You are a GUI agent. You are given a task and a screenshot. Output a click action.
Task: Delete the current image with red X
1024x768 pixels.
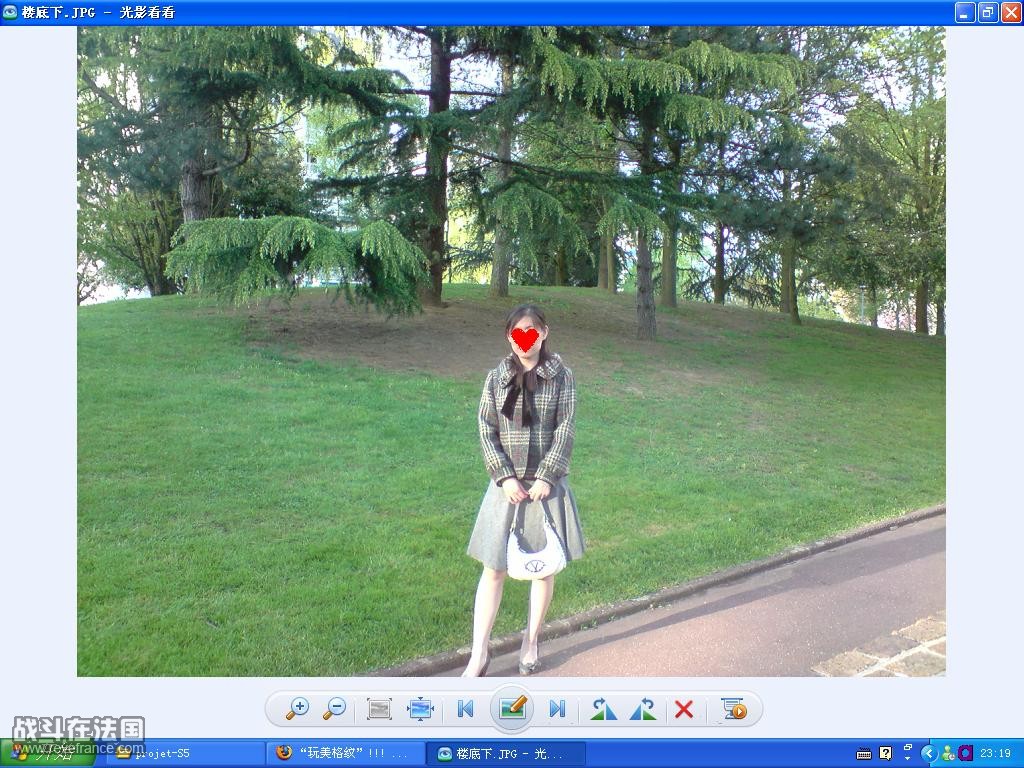click(x=684, y=709)
